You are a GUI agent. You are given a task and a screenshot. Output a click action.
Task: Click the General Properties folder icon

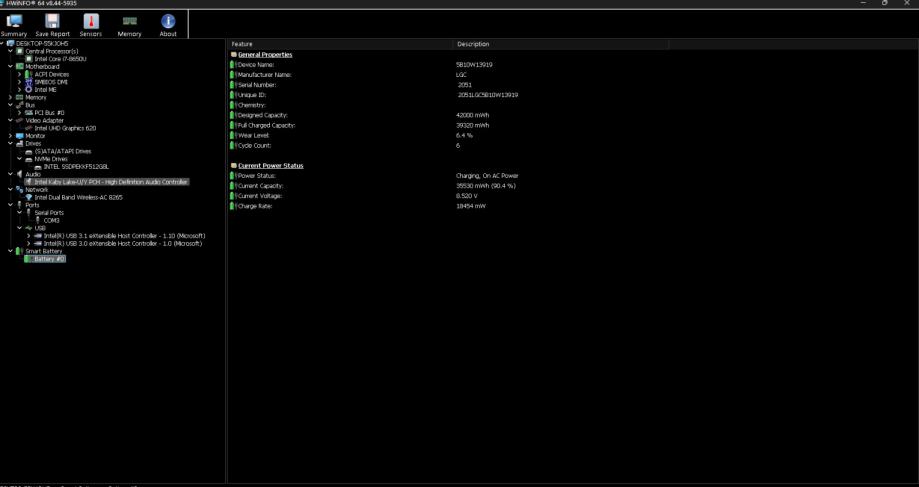234,55
